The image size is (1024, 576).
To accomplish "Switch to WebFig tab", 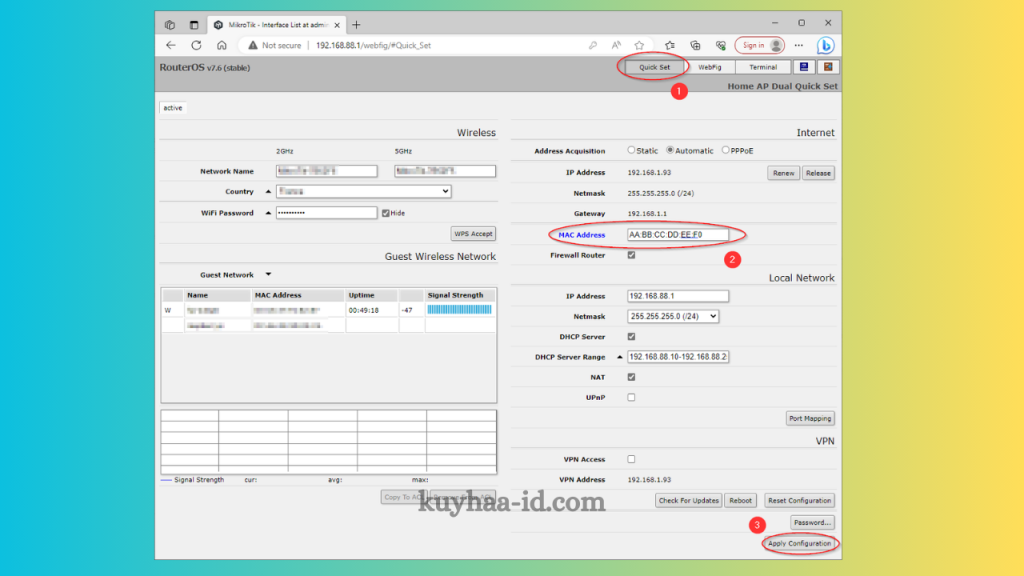I will tap(709, 67).
